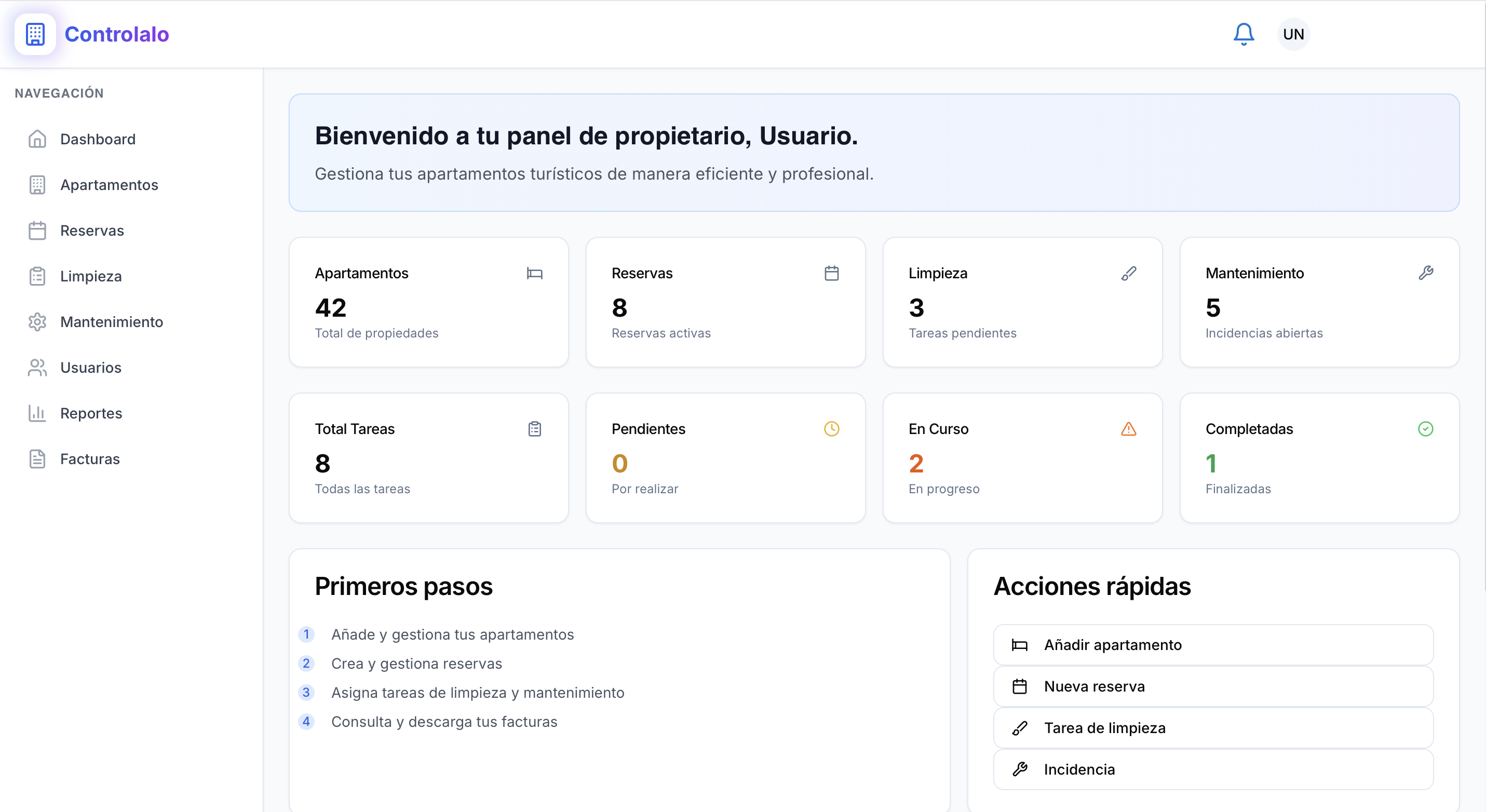The width and height of the screenshot is (1486, 812).
Task: Click the Mantenimiento gear icon in sidebar
Action: tap(37, 322)
